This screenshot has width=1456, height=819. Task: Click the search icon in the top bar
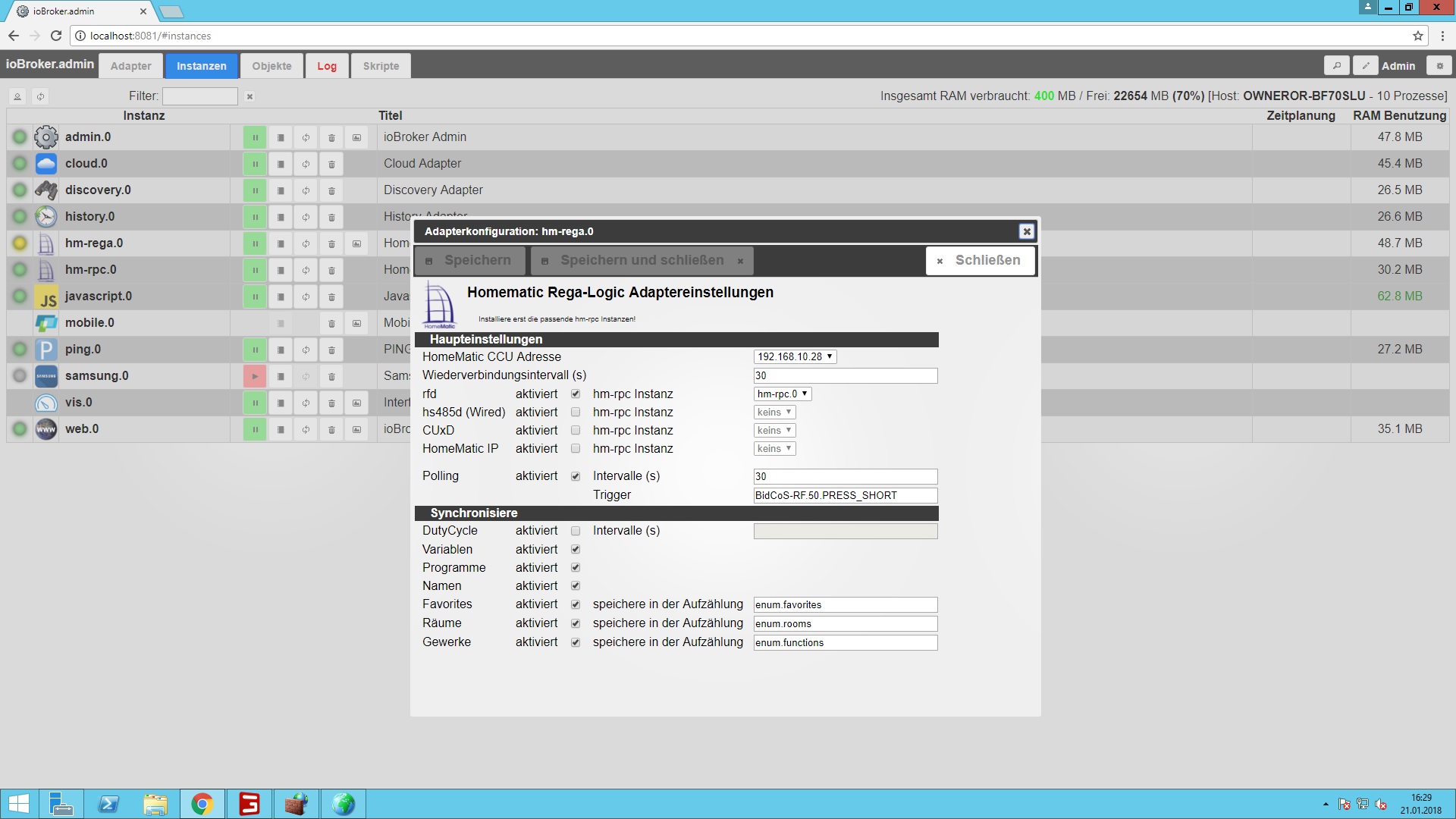coord(1337,66)
